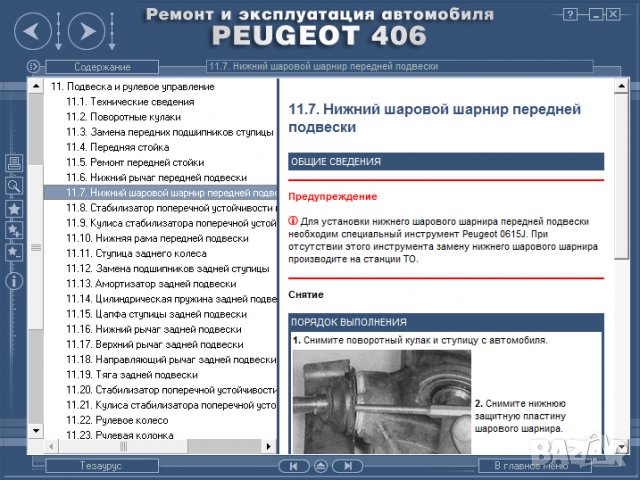Open the Содержание tab

102,67
